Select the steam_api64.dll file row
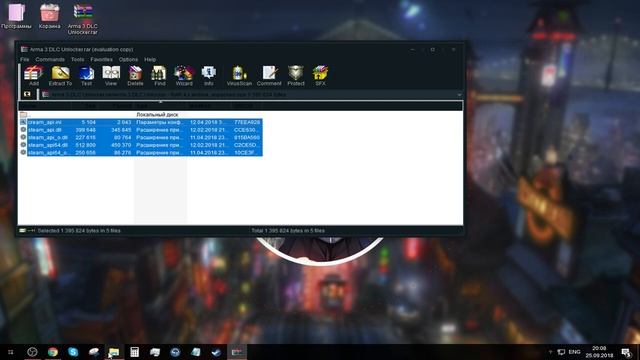 141,145
